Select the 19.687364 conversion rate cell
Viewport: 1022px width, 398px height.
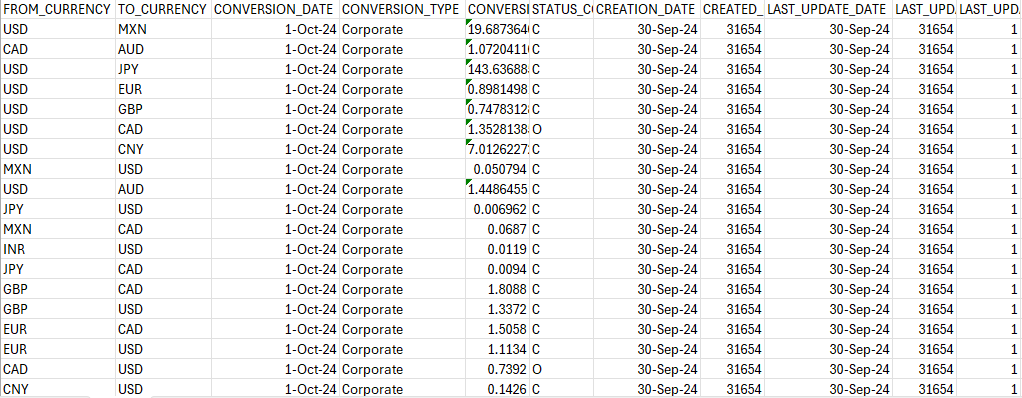click(498, 30)
